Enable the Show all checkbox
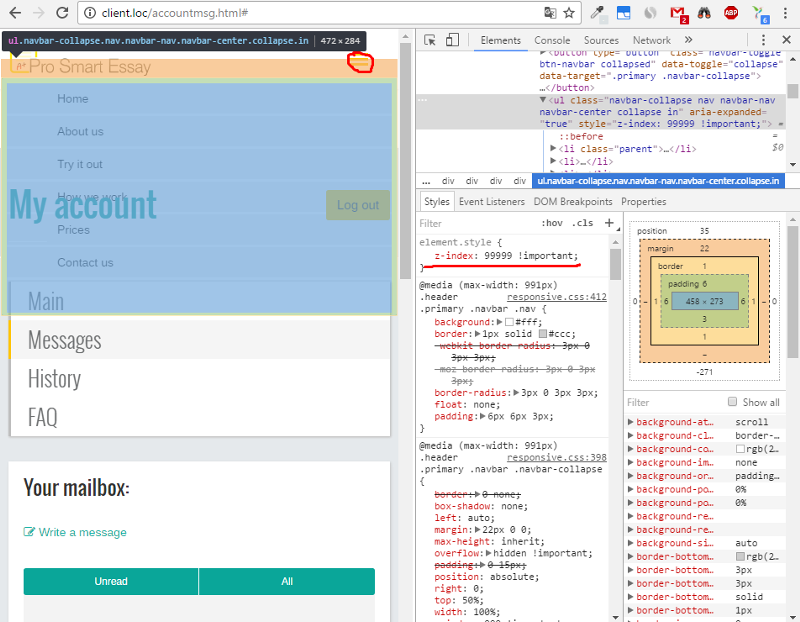 732,402
